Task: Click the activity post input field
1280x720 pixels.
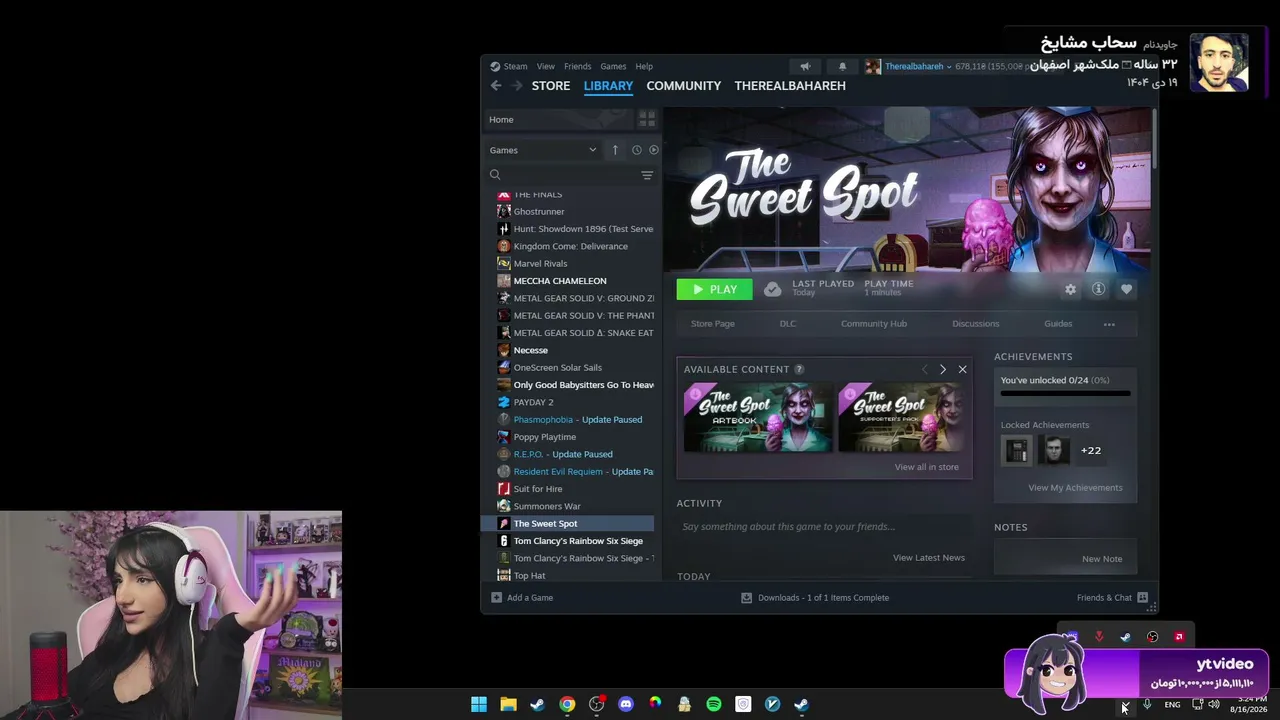Action: coord(824,527)
